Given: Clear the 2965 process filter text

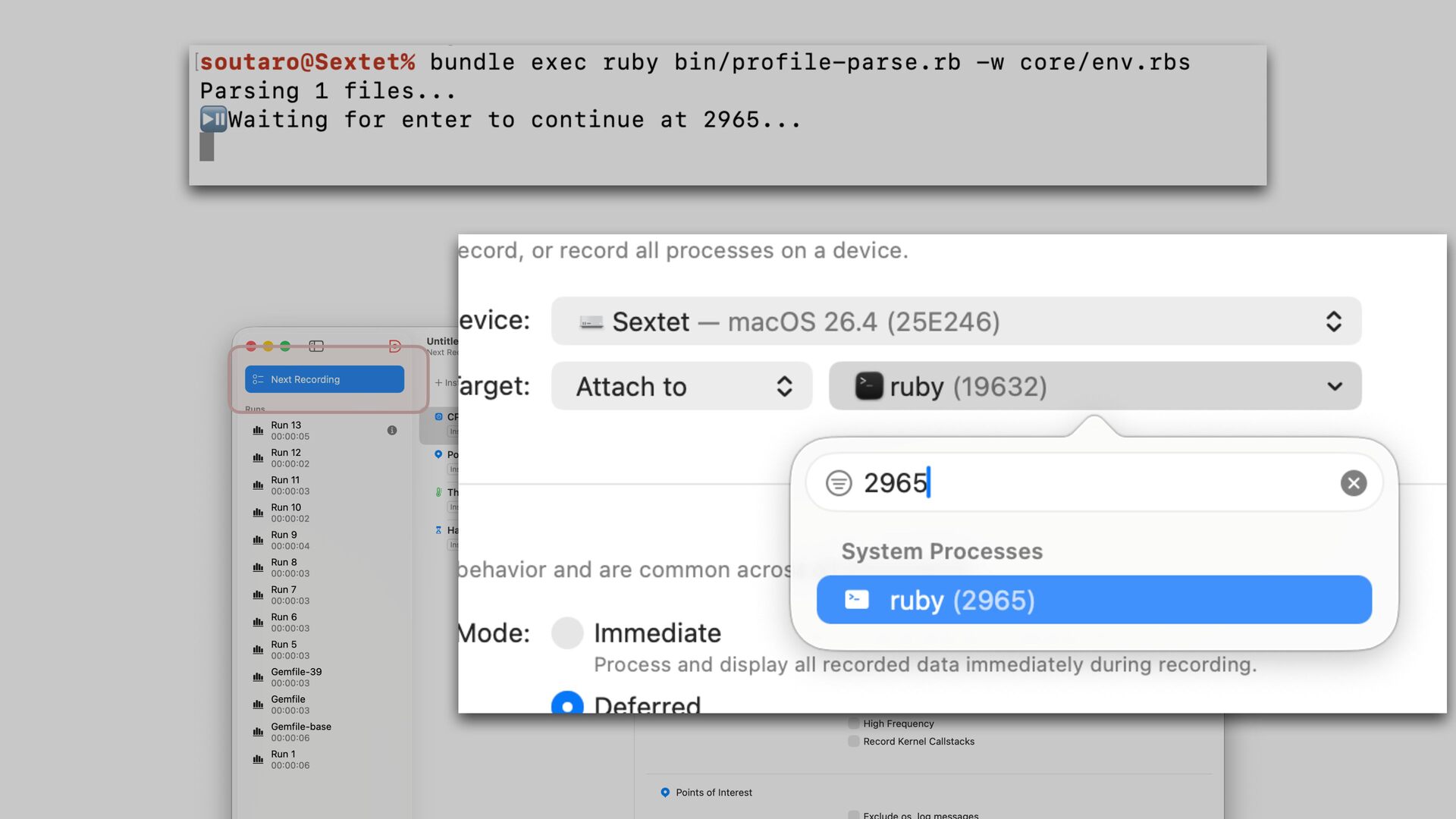Looking at the screenshot, I should [1353, 483].
